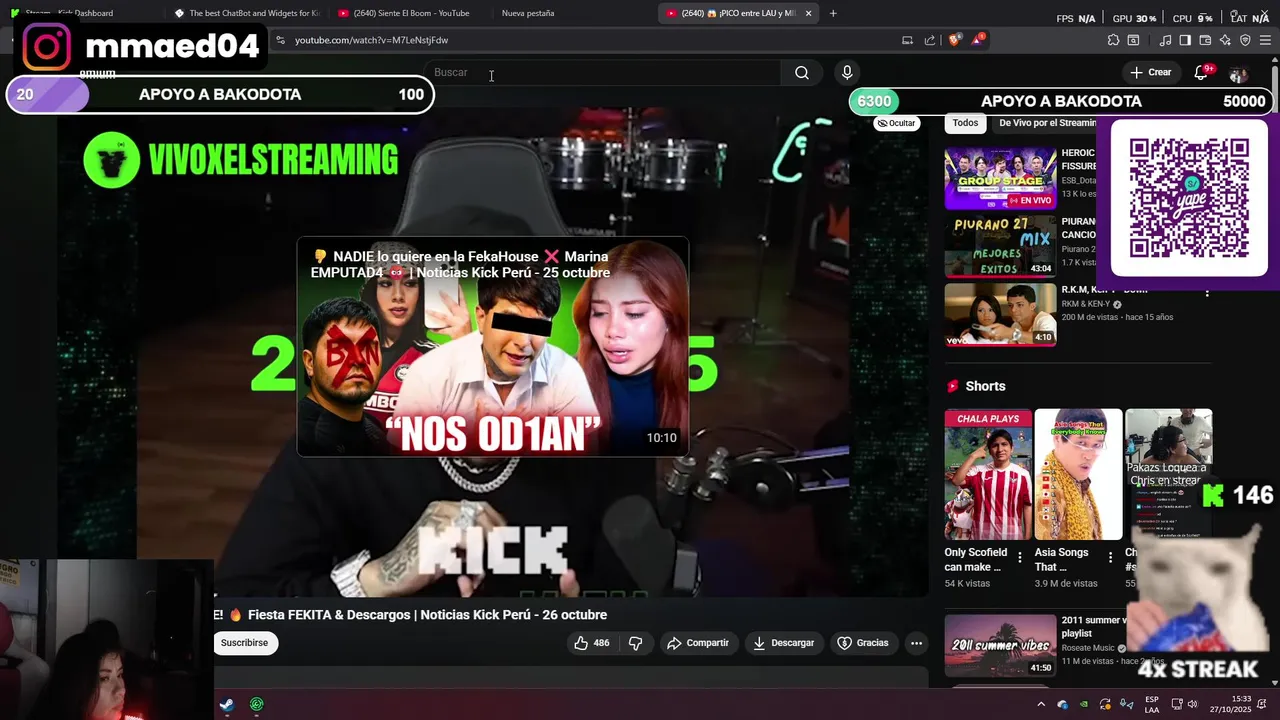Open the GROUP STAGE live video thumbnail
Screen dimensions: 1280x720
point(1000,179)
